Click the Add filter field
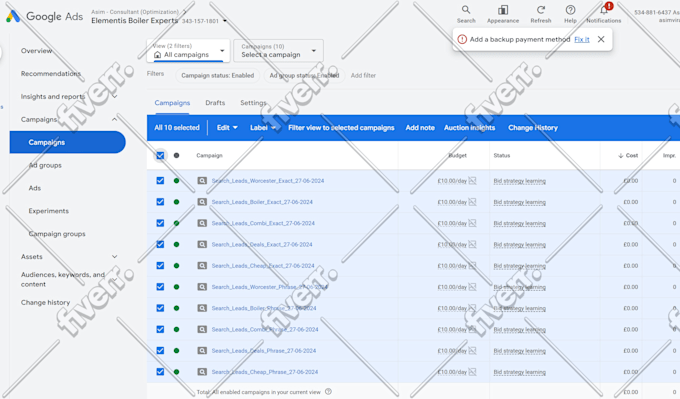Image resolution: width=680 pixels, height=399 pixels. [x=363, y=75]
